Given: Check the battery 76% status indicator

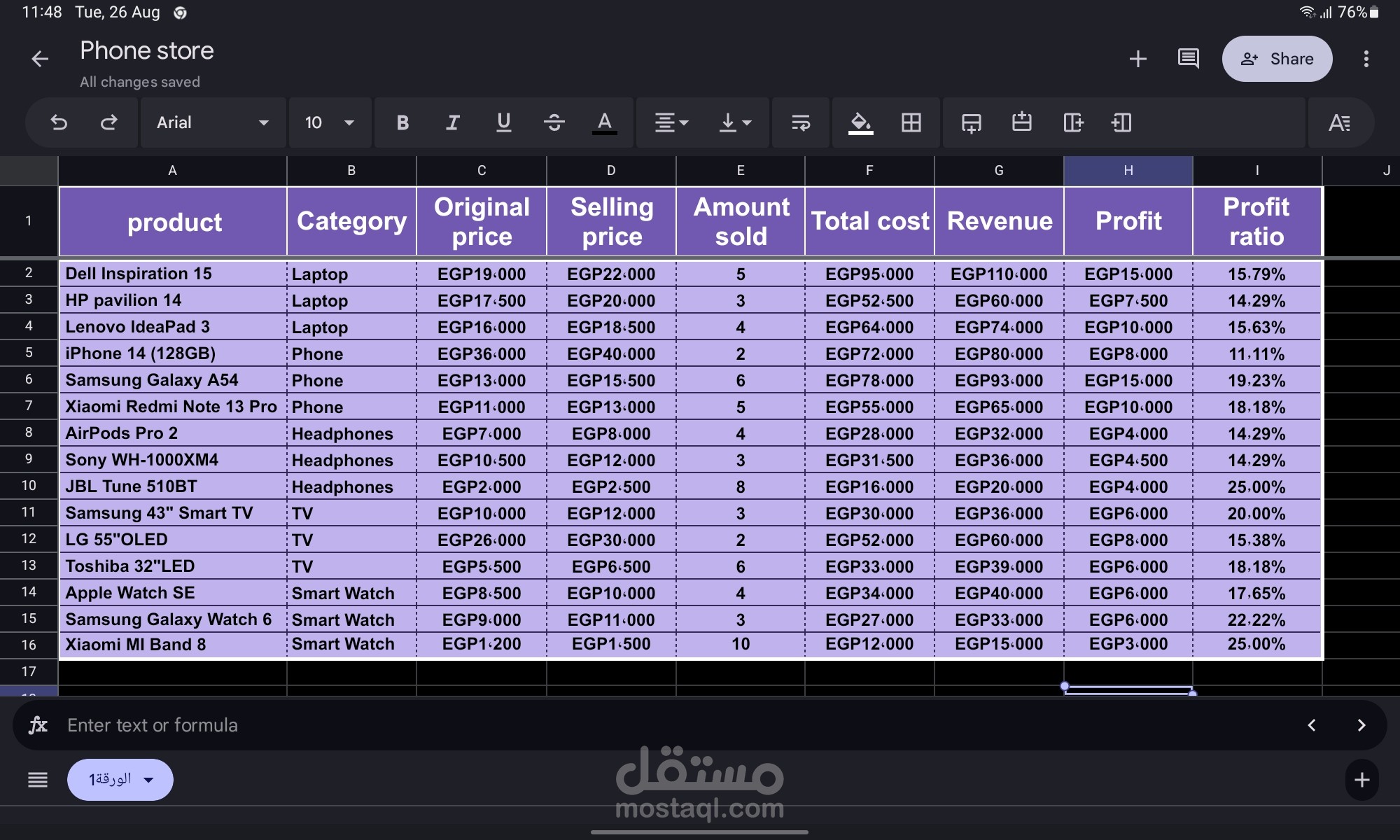Looking at the screenshot, I should pos(1358,13).
